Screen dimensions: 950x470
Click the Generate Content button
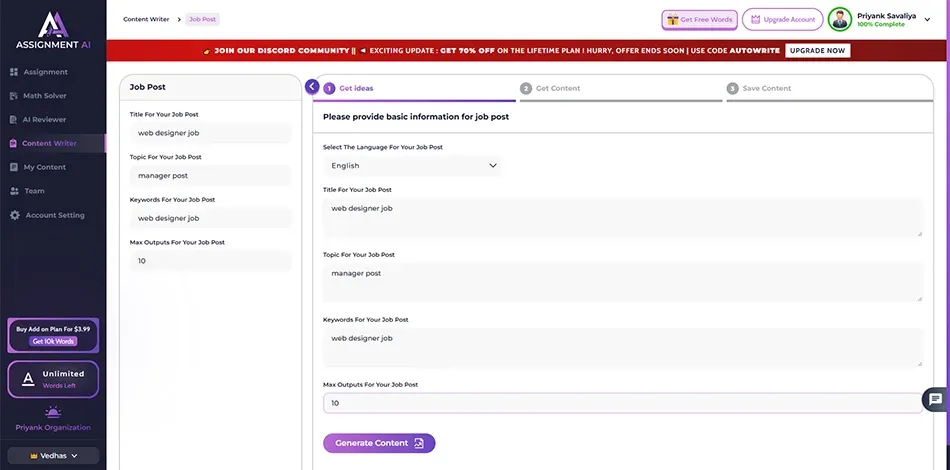tap(379, 443)
